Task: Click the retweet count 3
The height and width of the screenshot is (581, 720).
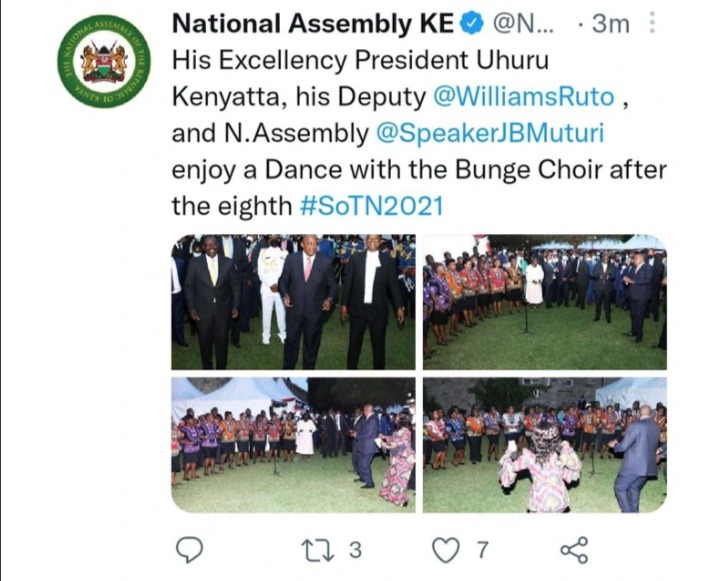Action: point(355,550)
